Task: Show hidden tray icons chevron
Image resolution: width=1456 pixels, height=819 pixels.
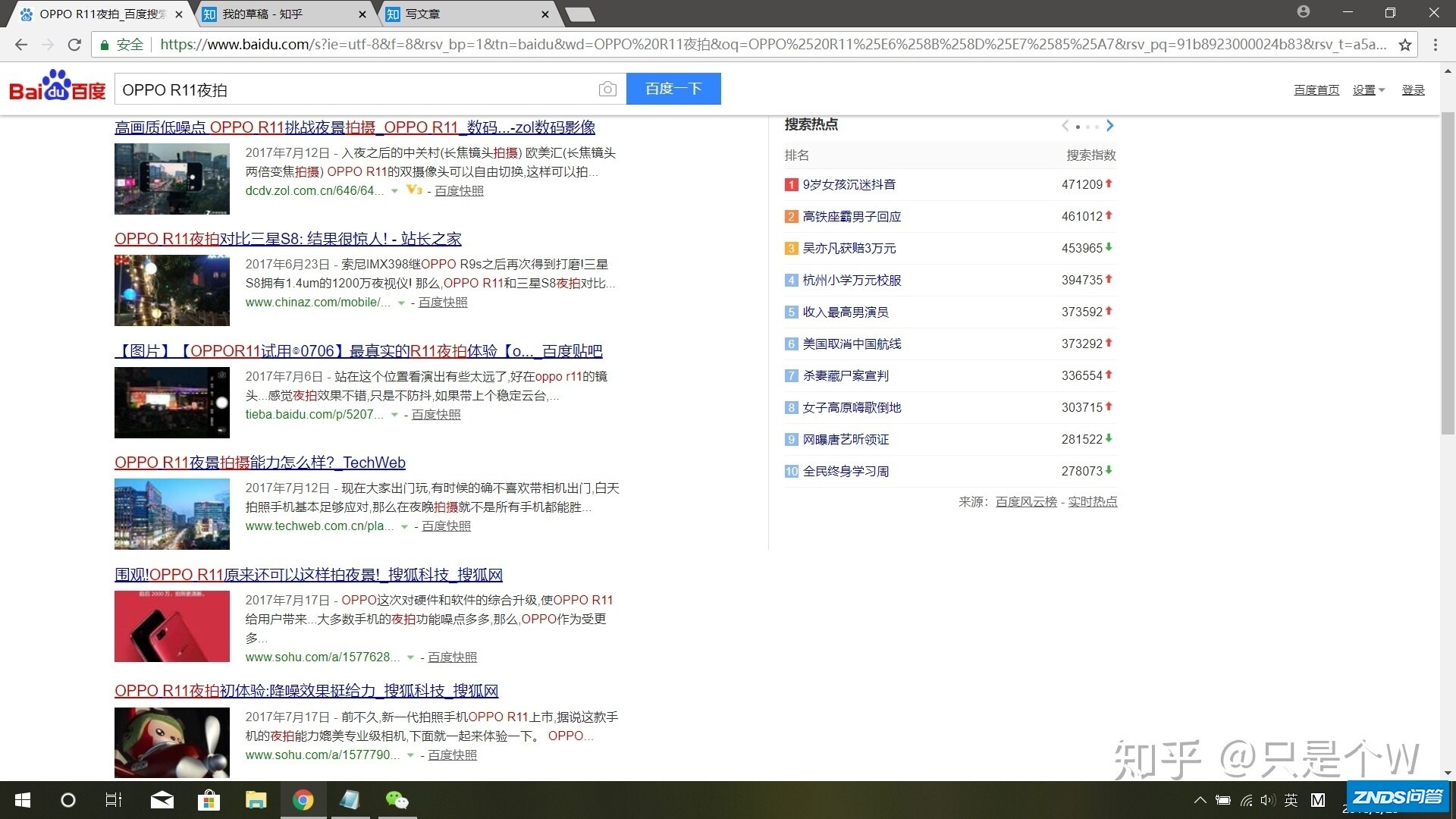Action: [1200, 800]
